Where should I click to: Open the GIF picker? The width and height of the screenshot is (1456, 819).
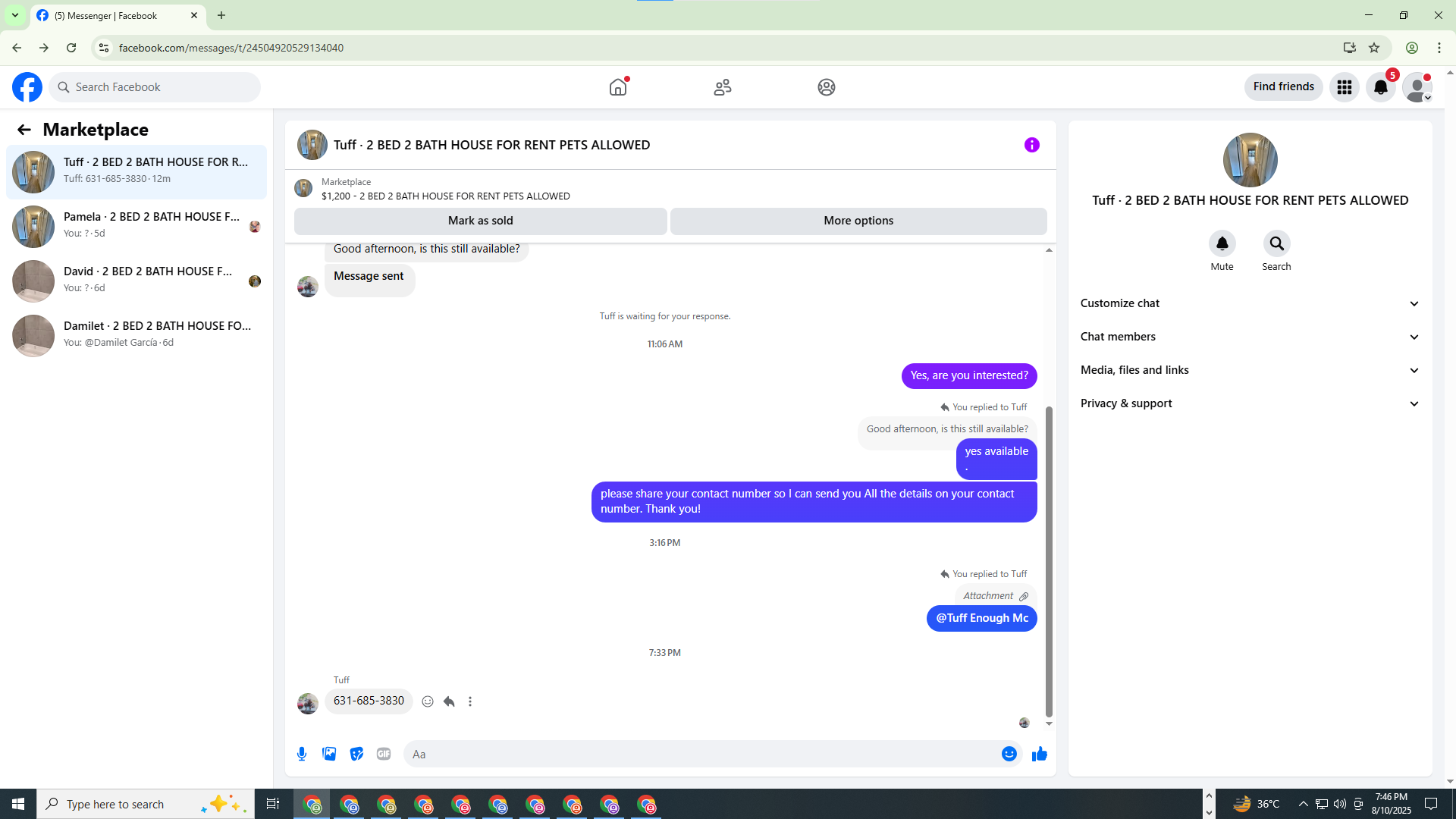pos(384,754)
